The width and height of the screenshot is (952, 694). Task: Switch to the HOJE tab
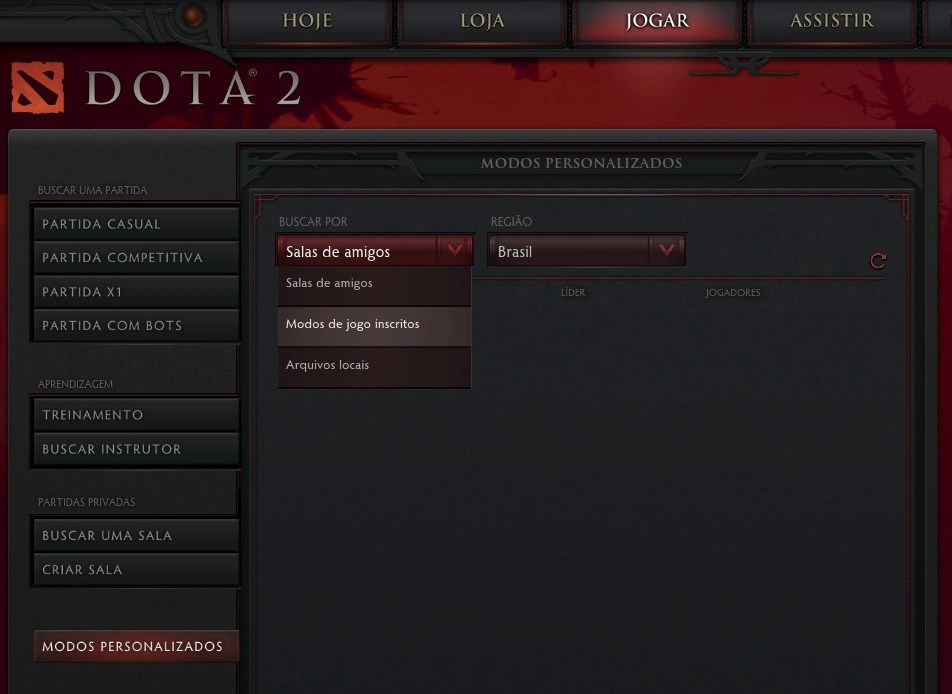point(307,22)
